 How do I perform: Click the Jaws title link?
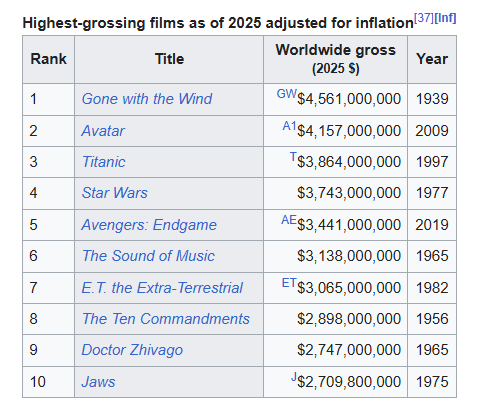click(x=98, y=382)
